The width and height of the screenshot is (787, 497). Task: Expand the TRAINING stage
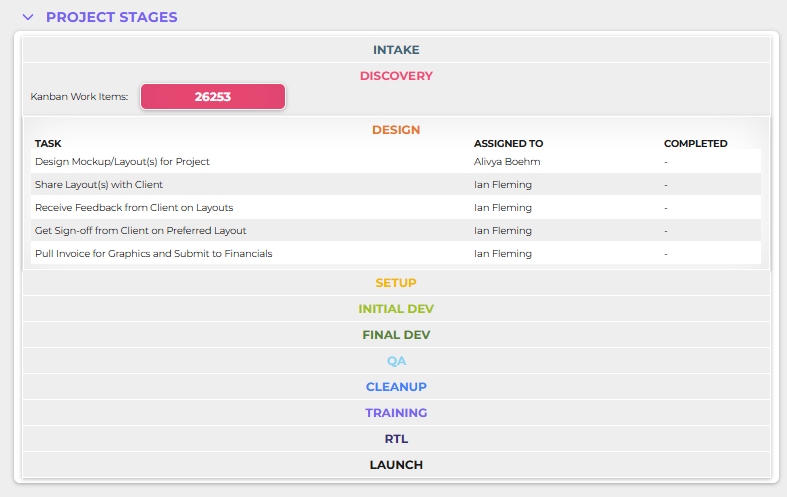(x=396, y=413)
